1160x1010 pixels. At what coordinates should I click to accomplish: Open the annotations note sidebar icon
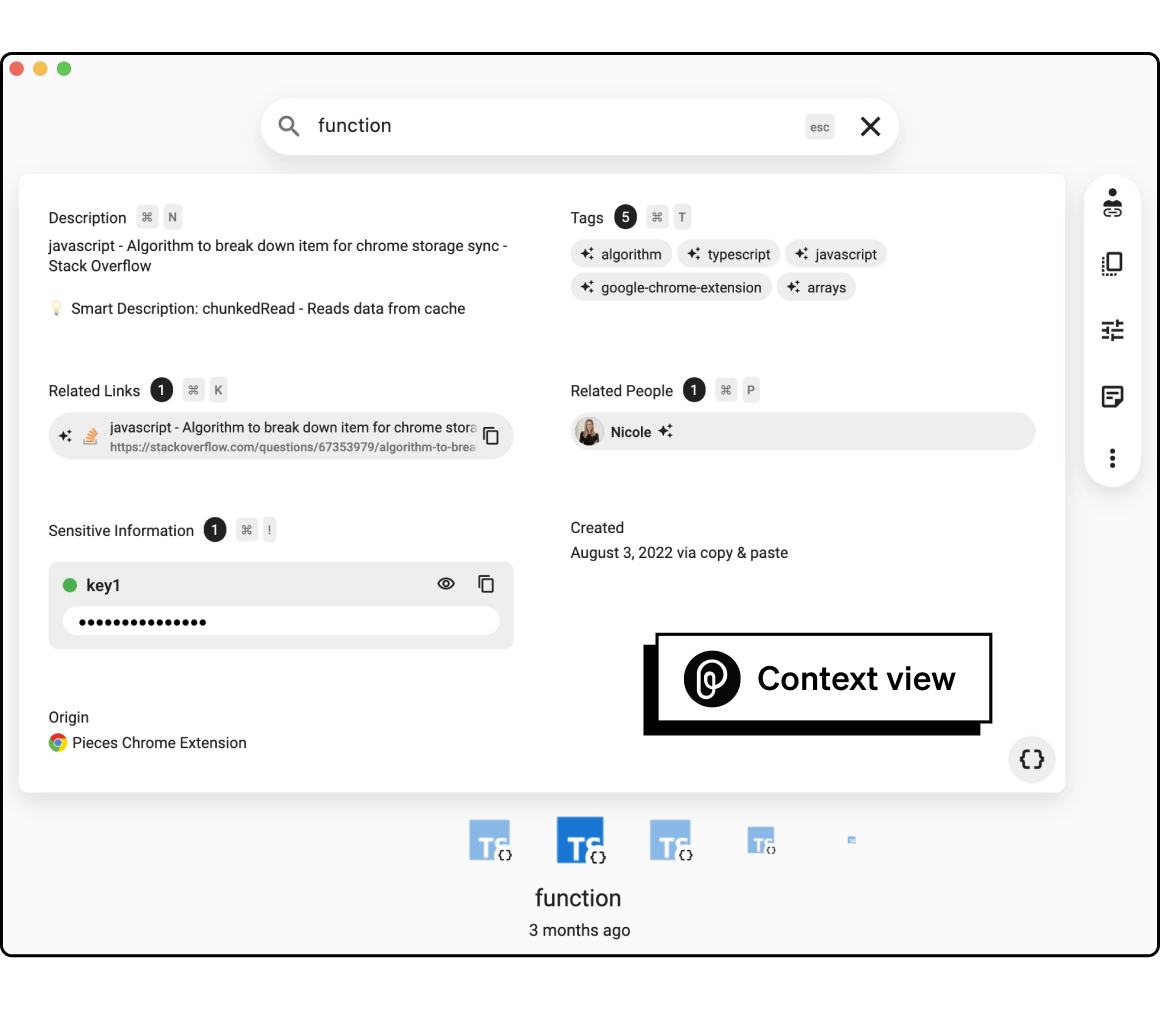[x=1112, y=397]
